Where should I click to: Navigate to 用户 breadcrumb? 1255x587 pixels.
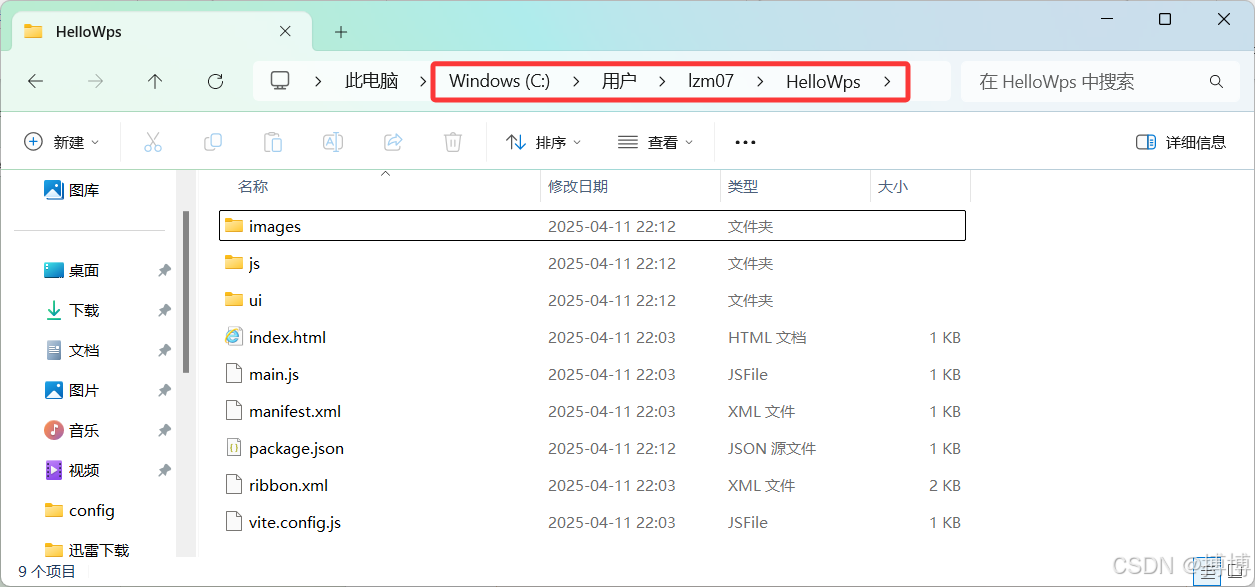tap(619, 82)
